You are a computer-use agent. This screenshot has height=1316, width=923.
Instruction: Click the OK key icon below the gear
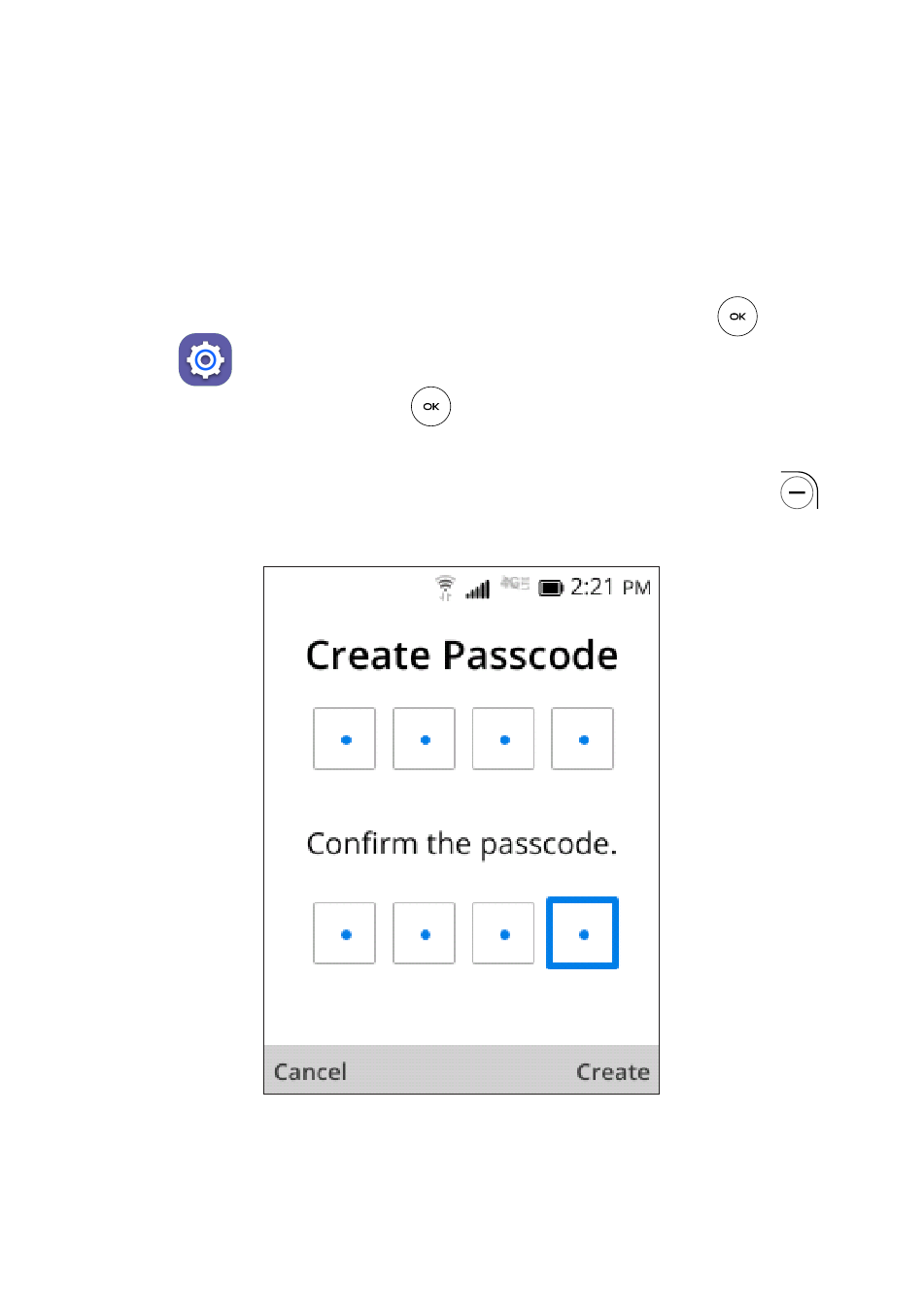[431, 407]
